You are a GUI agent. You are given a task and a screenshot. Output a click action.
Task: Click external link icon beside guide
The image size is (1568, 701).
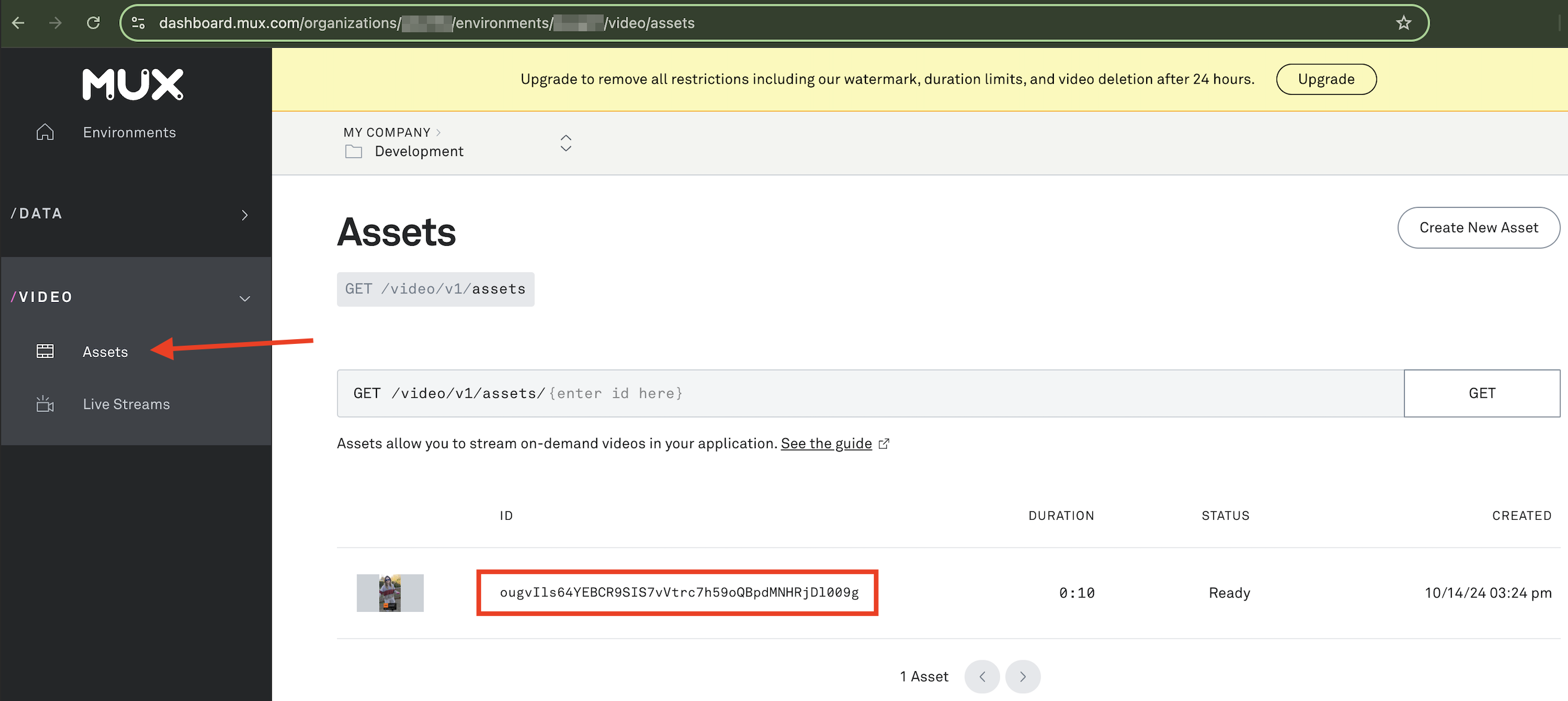(884, 444)
